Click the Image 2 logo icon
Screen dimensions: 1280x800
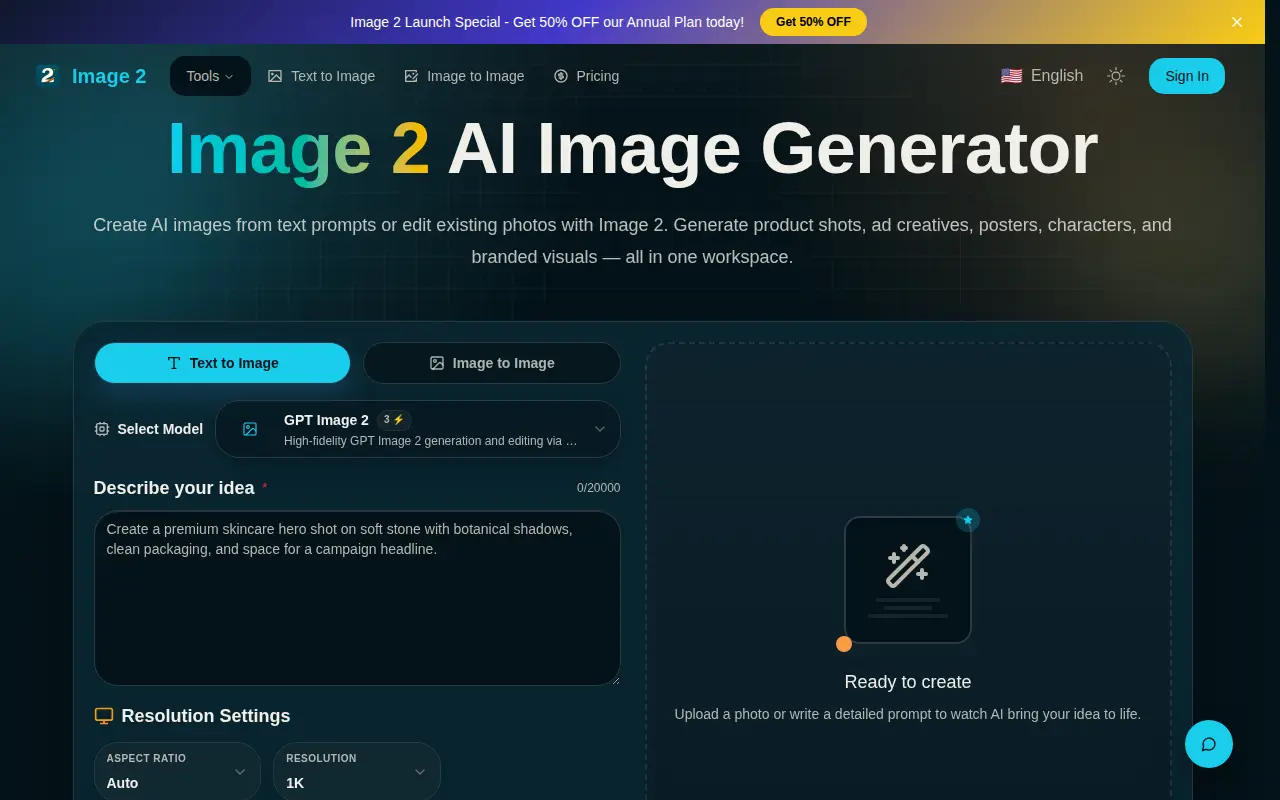(x=47, y=76)
